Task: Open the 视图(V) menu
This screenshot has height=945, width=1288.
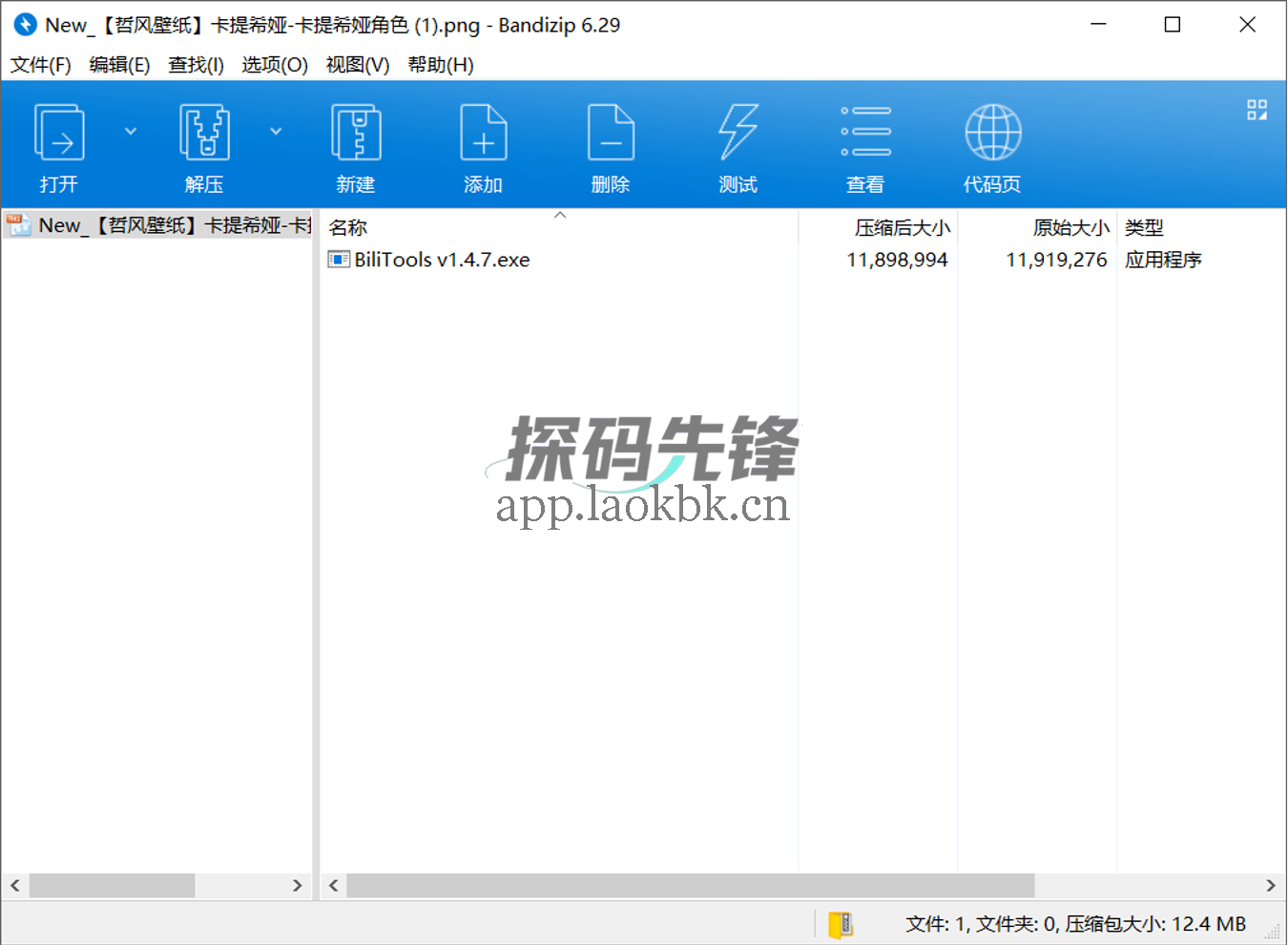Action: click(357, 64)
